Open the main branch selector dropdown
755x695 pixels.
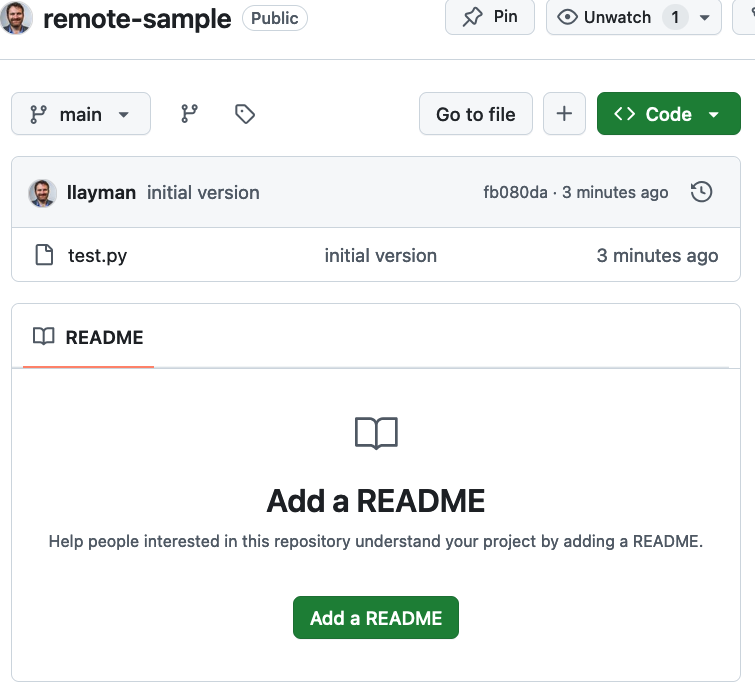(81, 114)
